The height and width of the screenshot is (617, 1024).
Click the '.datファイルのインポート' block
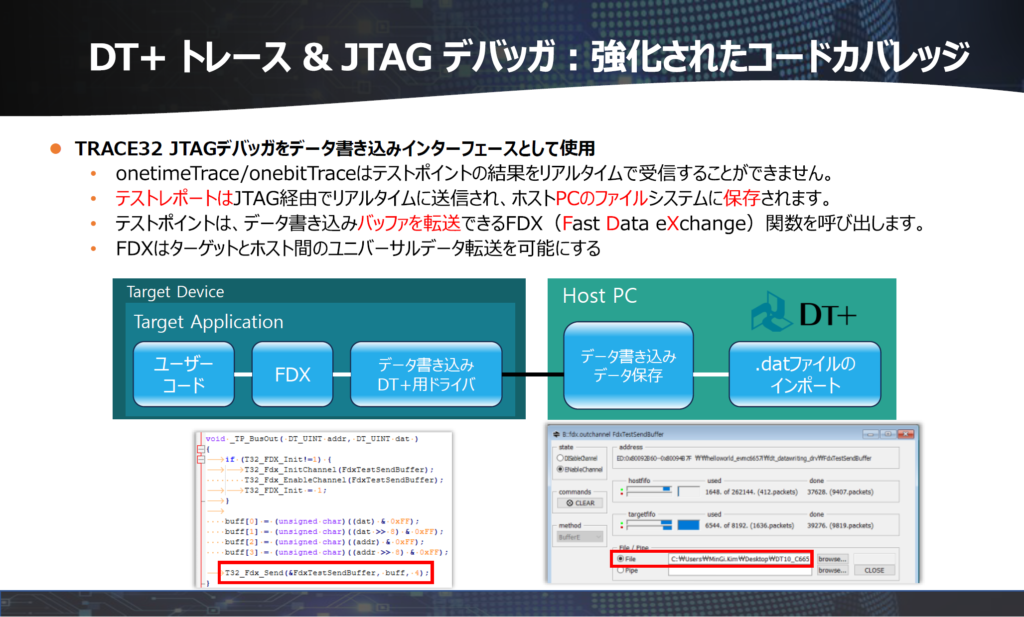[x=805, y=374]
